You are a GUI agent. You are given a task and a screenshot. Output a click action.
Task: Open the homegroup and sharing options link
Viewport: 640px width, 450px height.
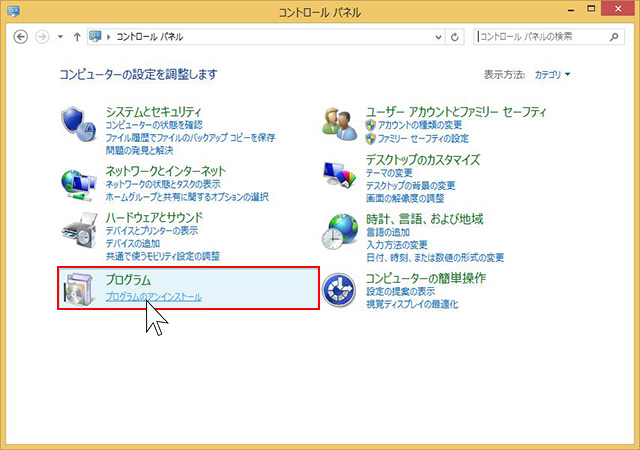click(187, 197)
